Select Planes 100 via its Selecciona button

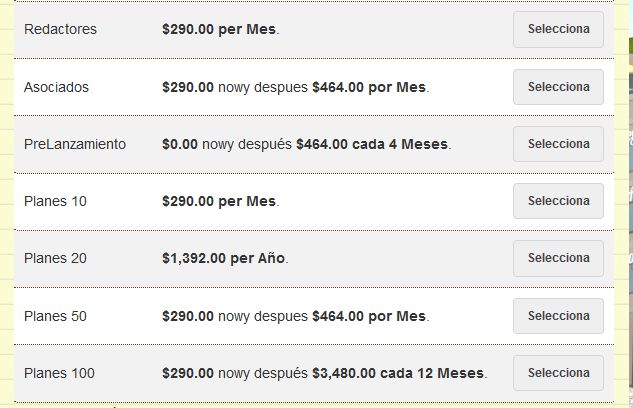point(558,373)
